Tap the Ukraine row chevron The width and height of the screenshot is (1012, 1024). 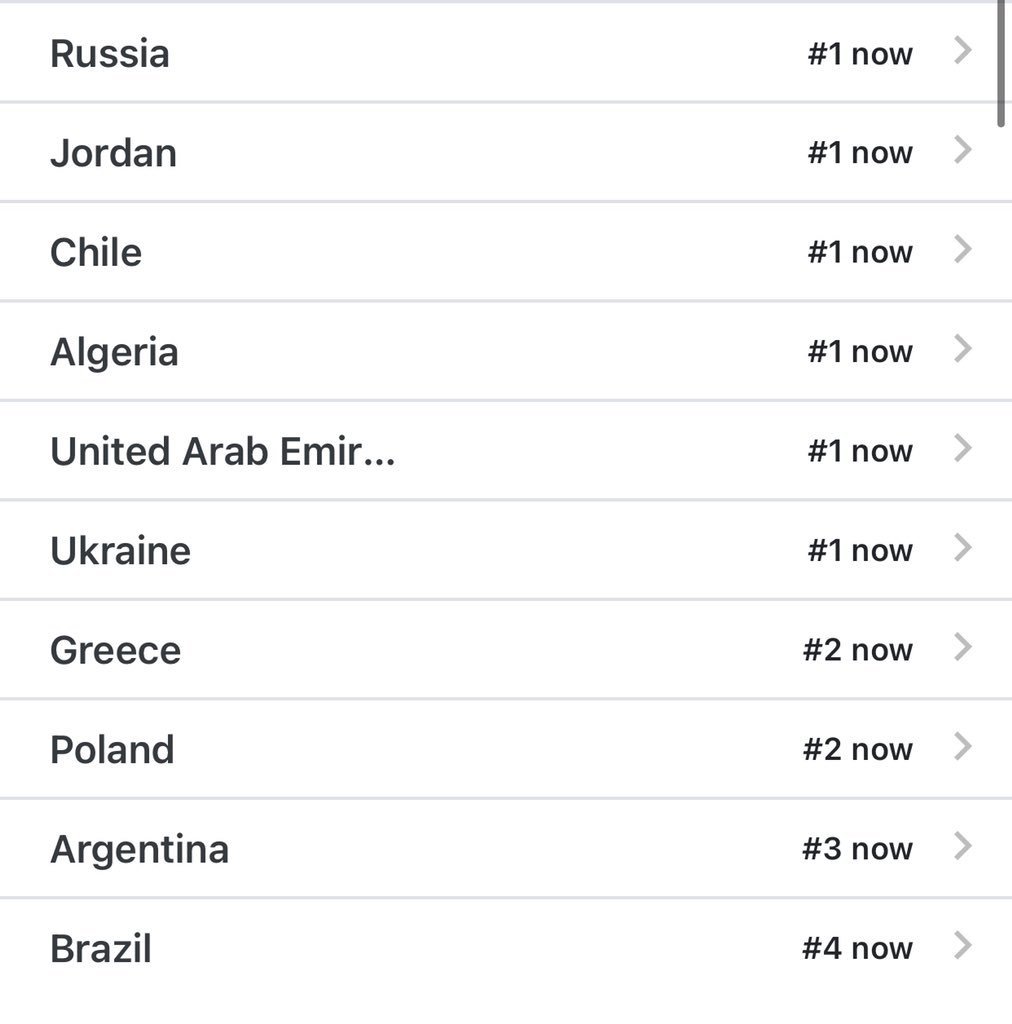(962, 548)
